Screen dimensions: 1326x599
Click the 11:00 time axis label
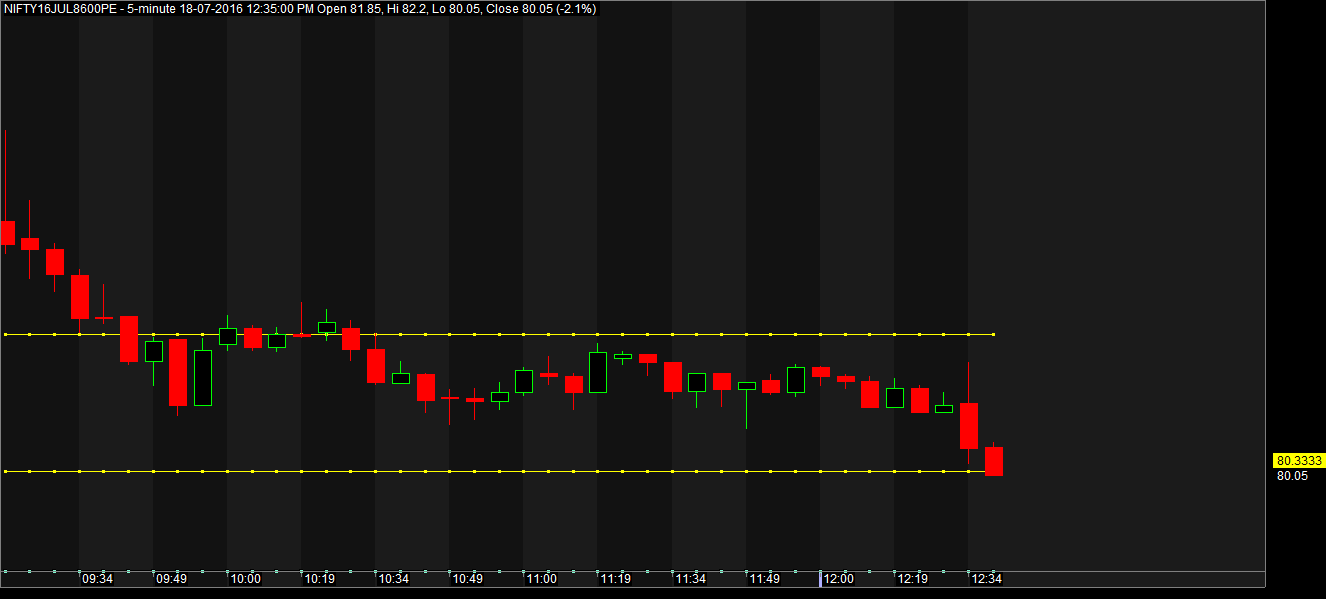pos(541,579)
